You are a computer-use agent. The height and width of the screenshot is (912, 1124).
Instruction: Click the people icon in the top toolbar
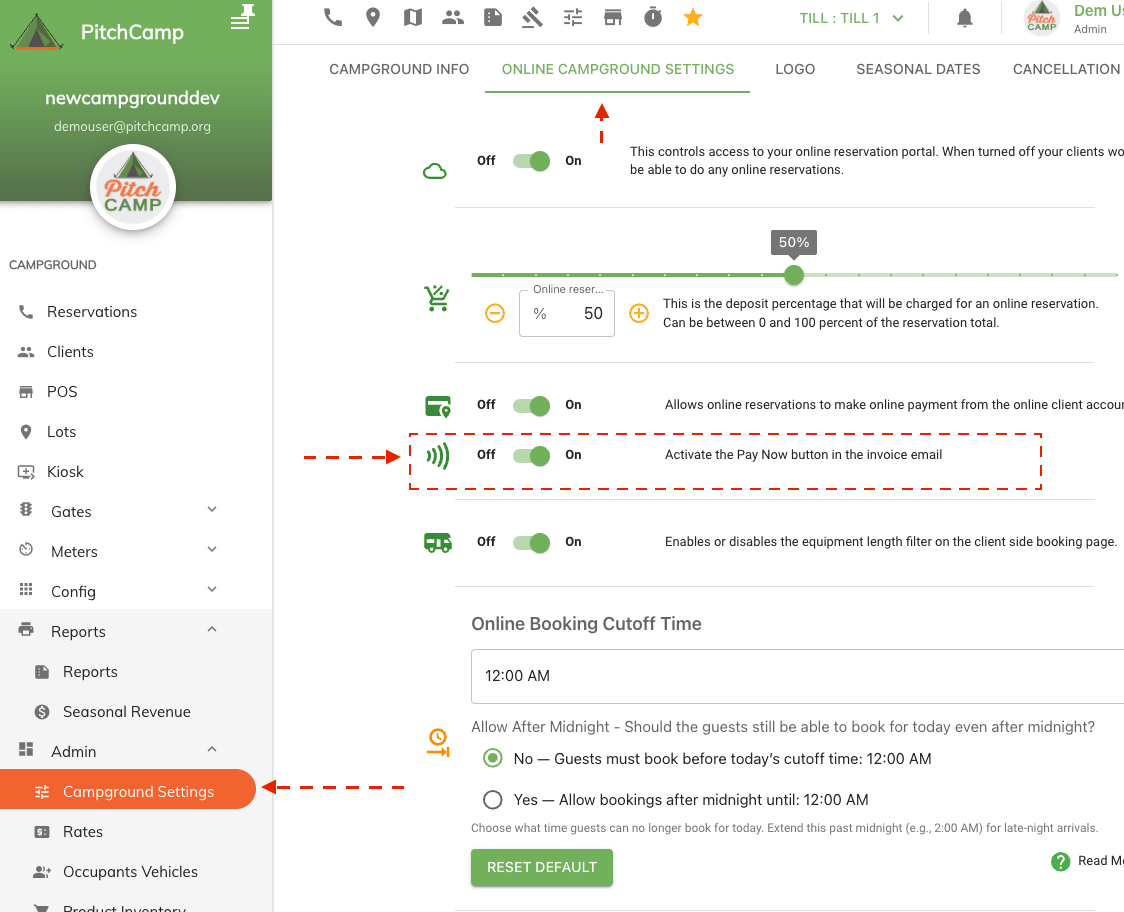452,17
